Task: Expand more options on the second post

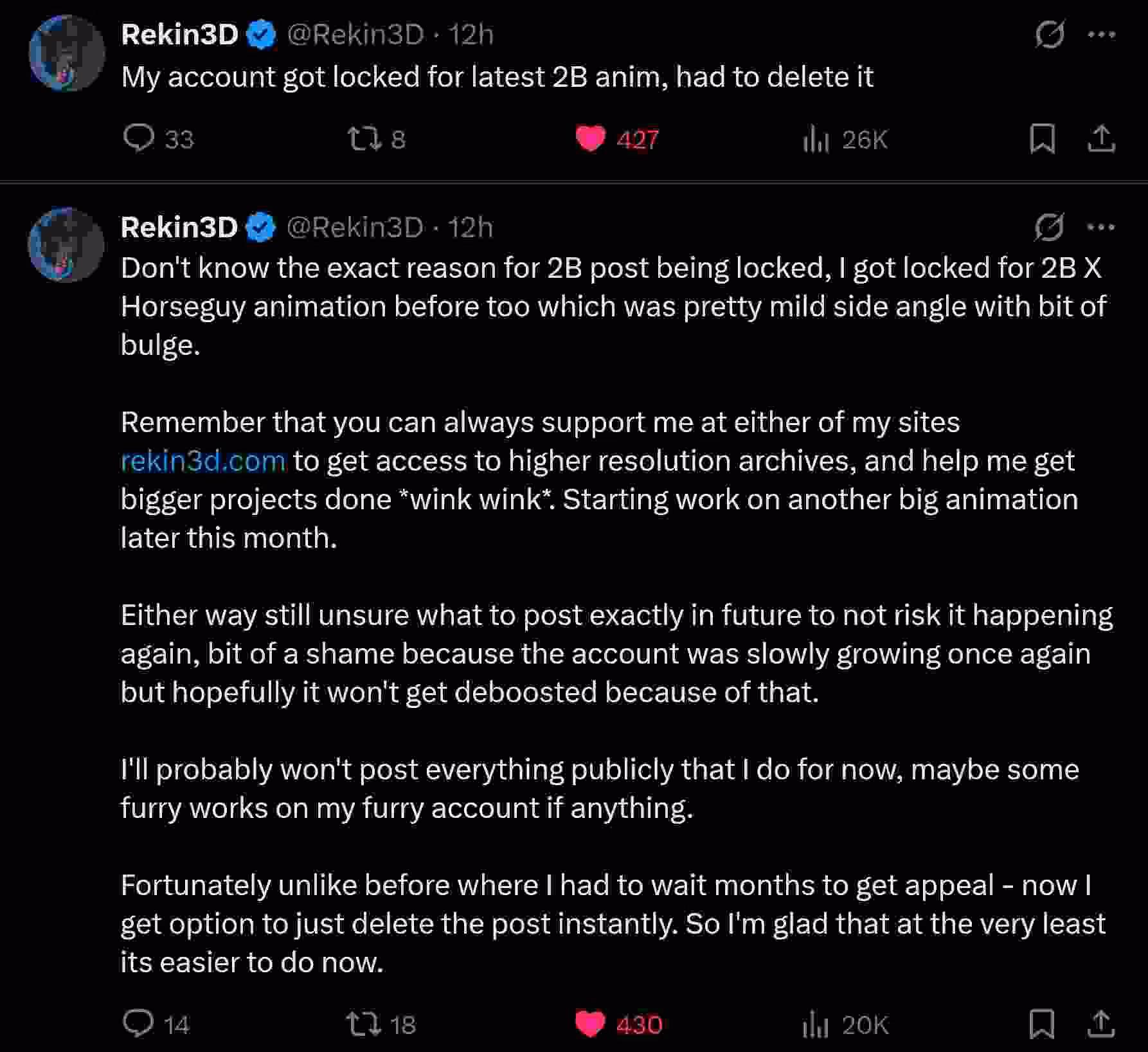Action: (1101, 227)
